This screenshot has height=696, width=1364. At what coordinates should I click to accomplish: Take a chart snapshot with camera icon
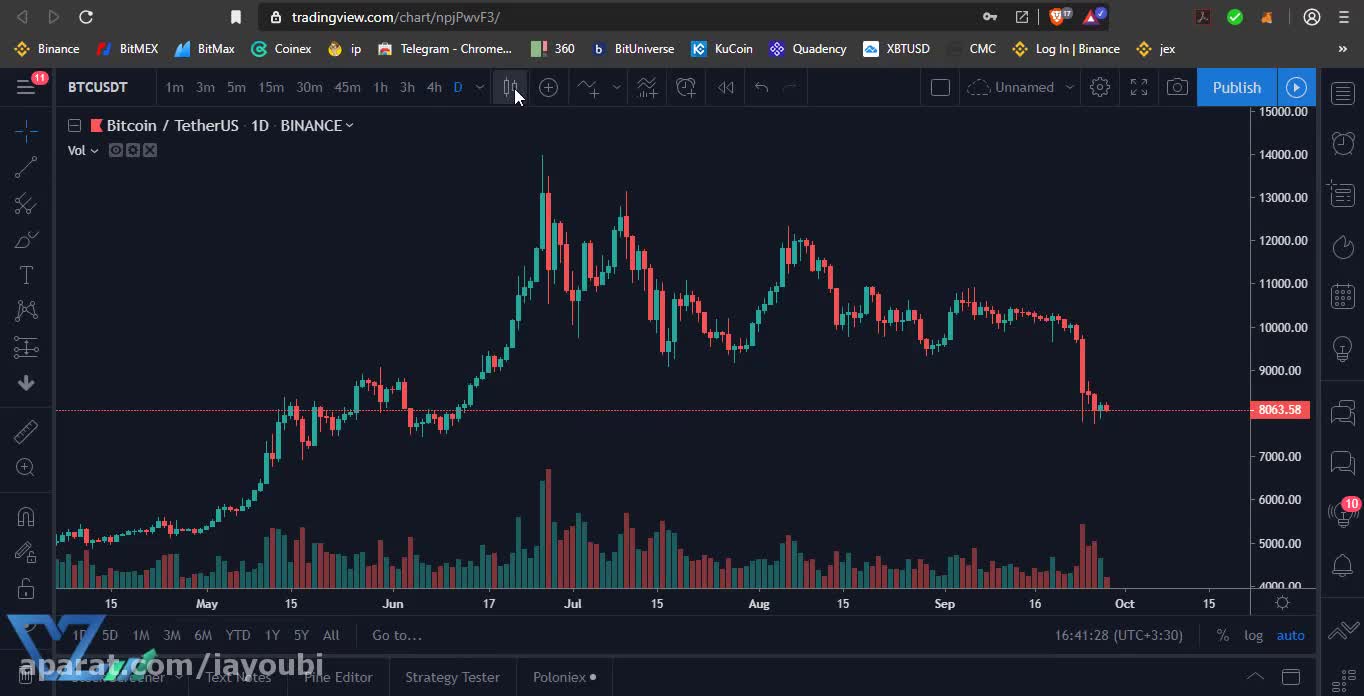(x=1177, y=87)
